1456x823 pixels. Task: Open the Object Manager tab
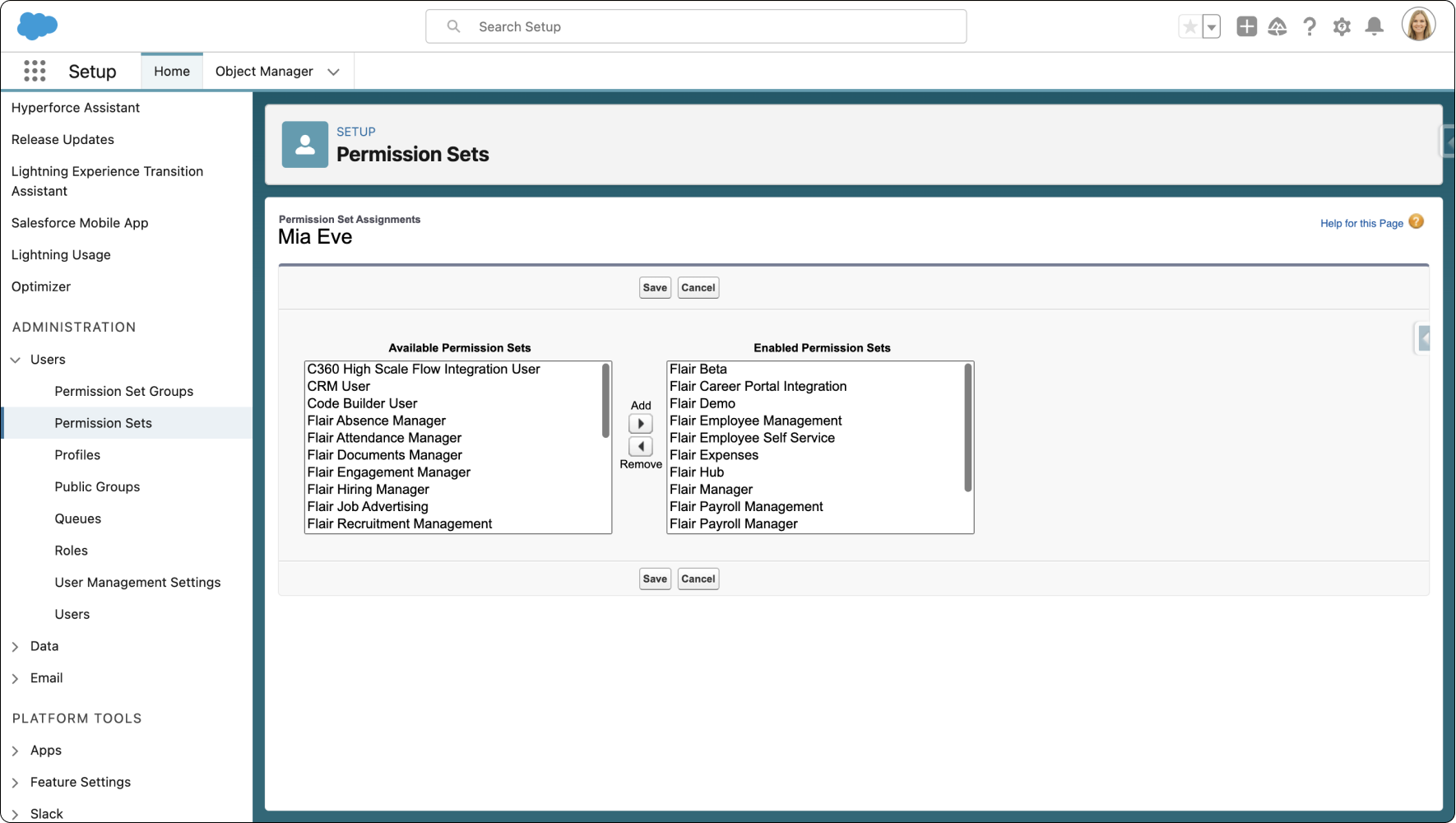coord(264,71)
